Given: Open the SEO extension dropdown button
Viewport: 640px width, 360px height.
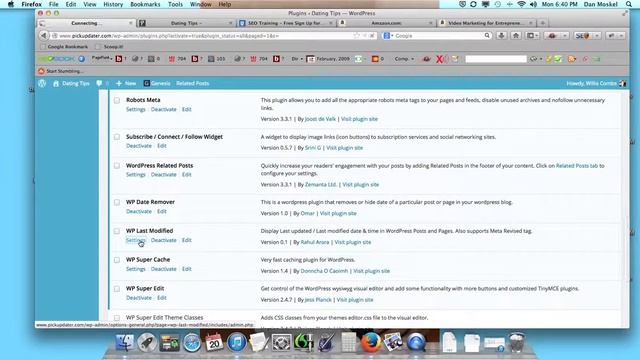Looking at the screenshot, I should tap(598, 36).
